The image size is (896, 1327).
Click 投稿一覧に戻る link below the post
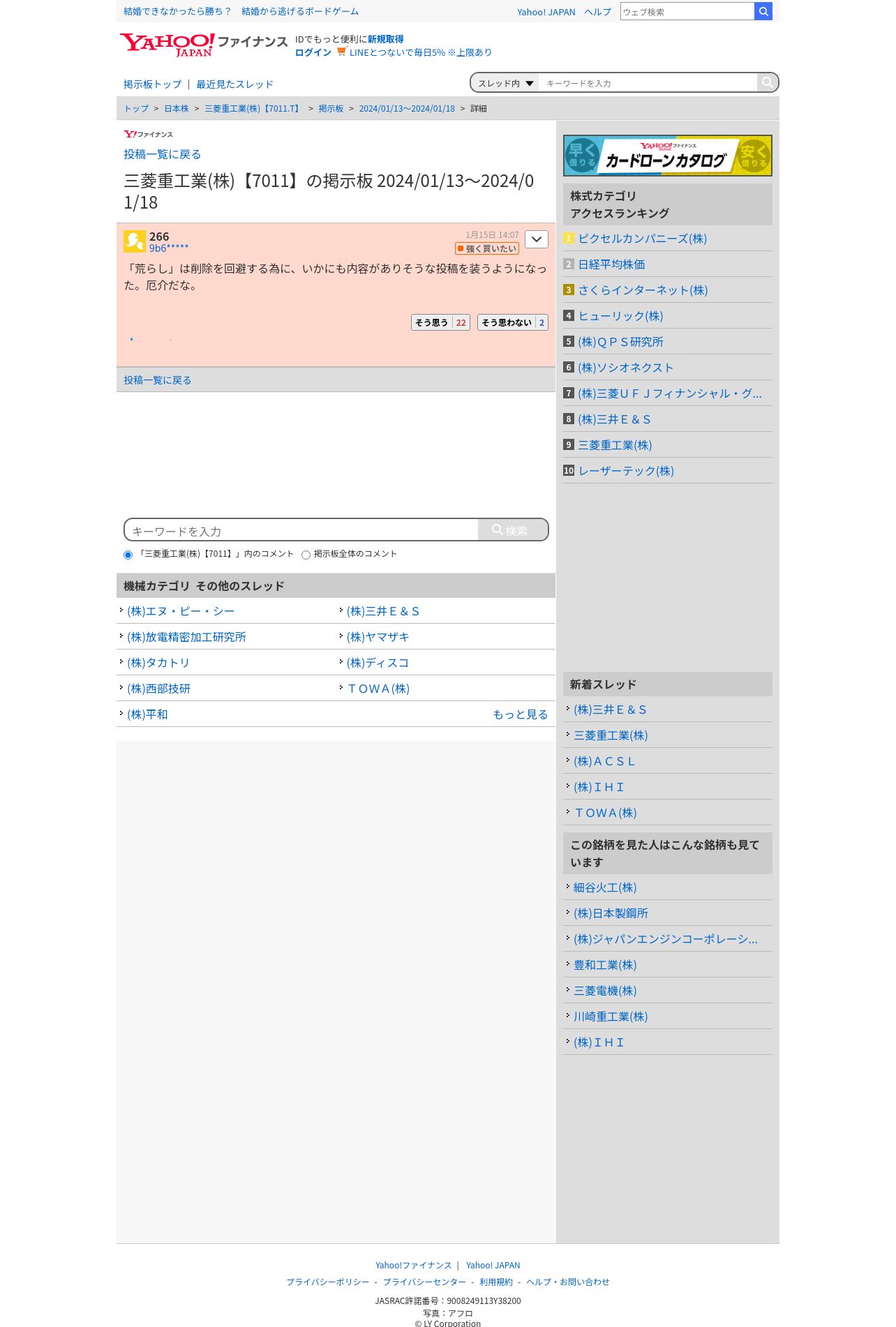[157, 380]
